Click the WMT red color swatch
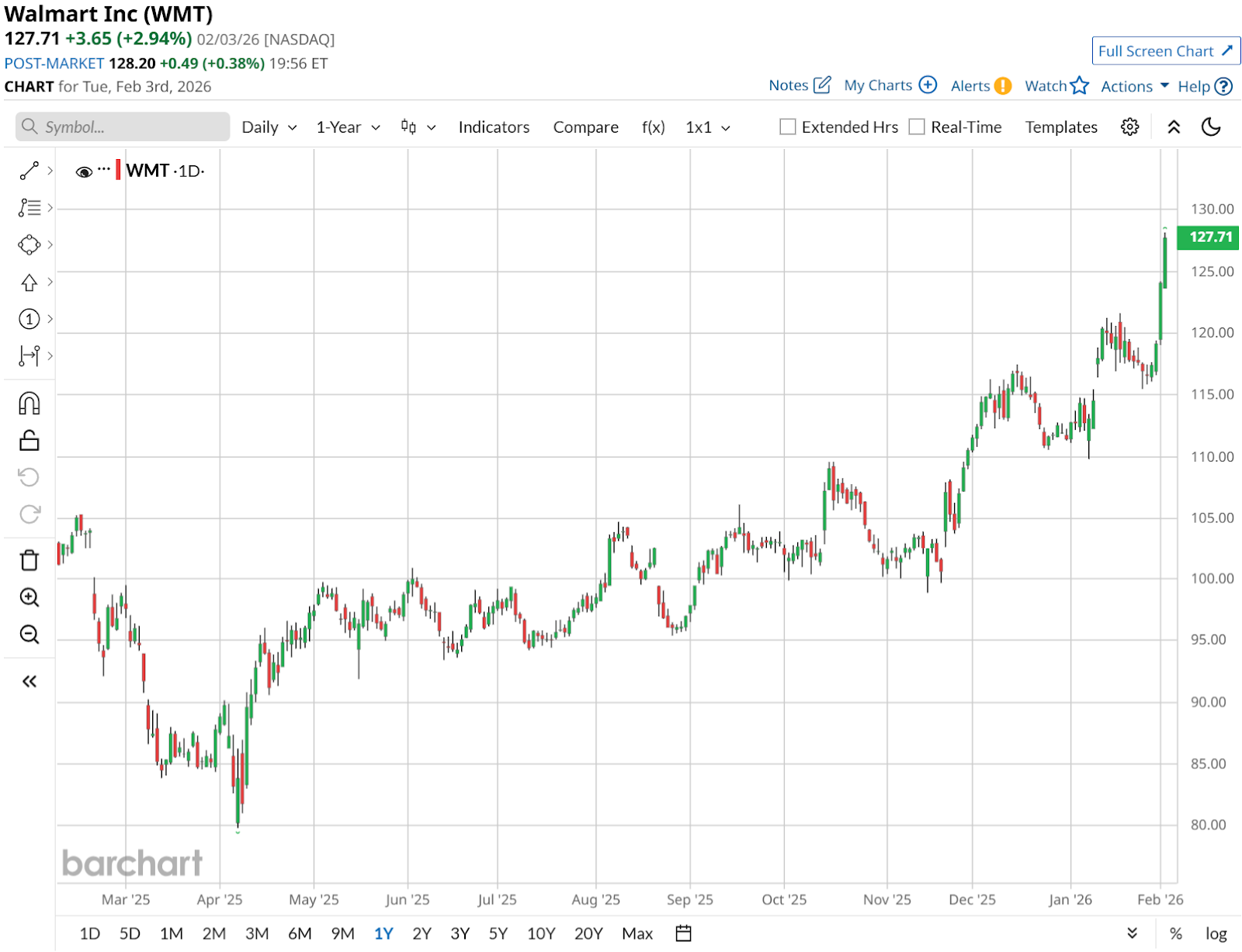Viewport: 1242px width, 952px height. pos(118,170)
